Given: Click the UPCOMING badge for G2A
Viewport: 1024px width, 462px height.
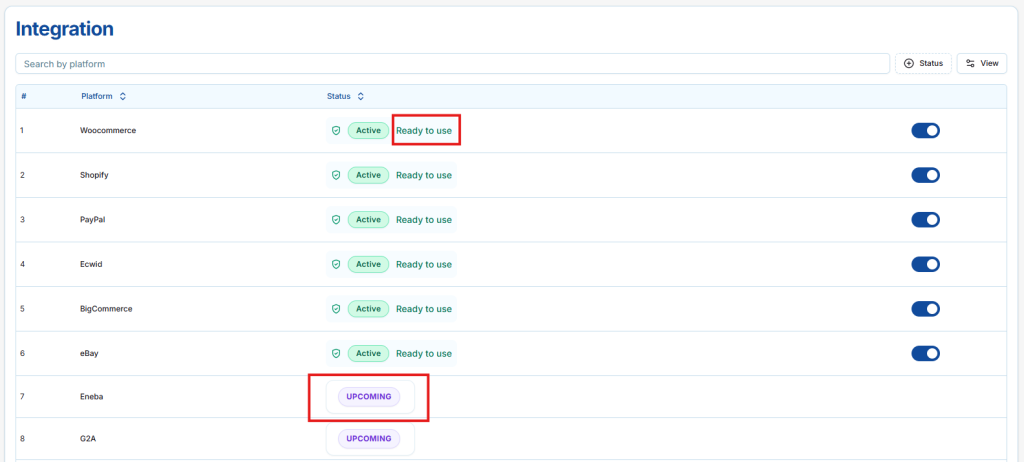Looking at the screenshot, I should pos(368,439).
